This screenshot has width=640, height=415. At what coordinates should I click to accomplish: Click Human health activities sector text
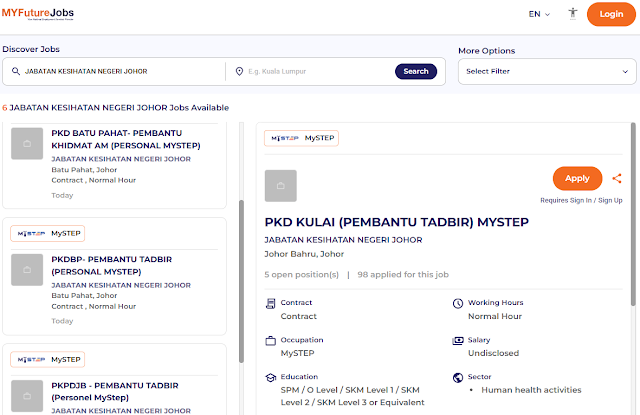coord(531,390)
